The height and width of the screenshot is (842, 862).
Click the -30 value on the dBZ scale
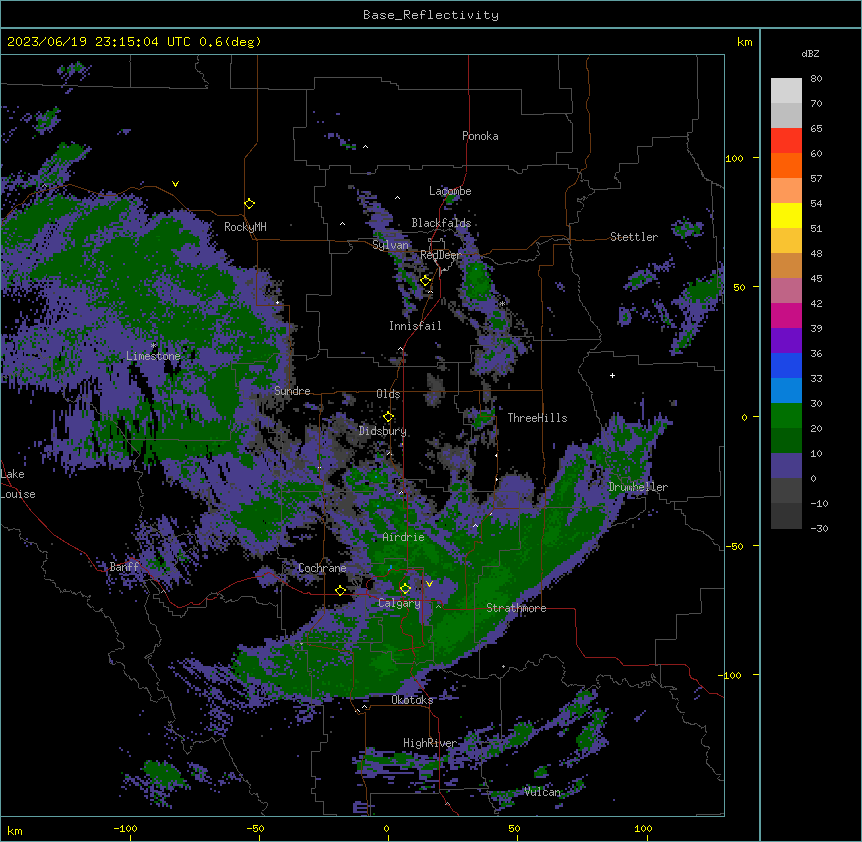[x=819, y=529]
